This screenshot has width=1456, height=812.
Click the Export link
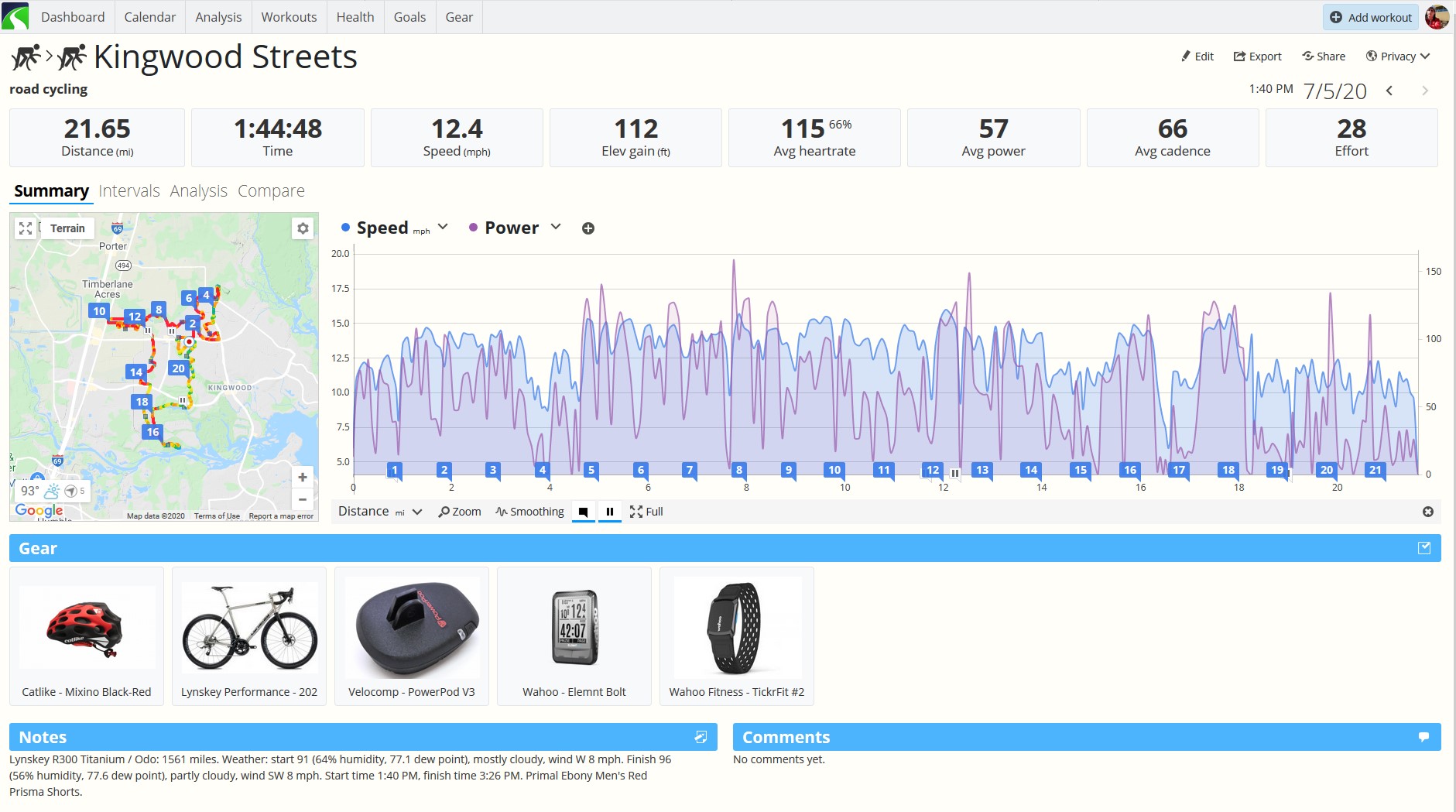pyautogui.click(x=1258, y=57)
